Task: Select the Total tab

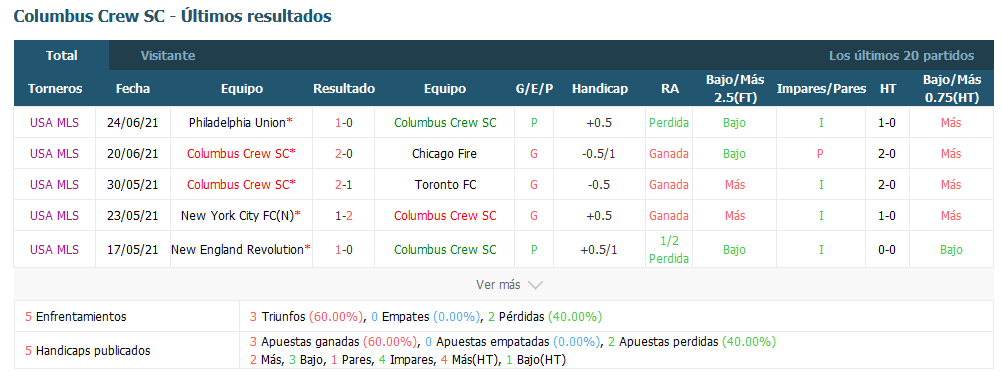Action: [61, 56]
